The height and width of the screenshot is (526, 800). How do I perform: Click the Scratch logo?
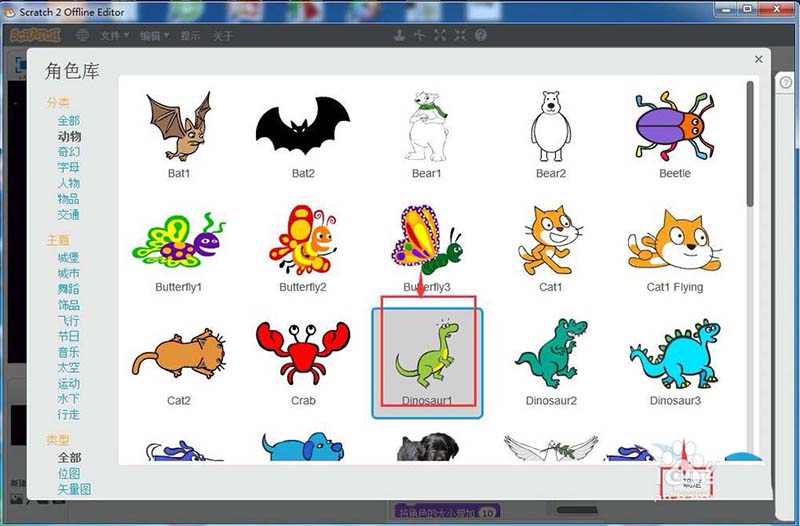coord(35,35)
